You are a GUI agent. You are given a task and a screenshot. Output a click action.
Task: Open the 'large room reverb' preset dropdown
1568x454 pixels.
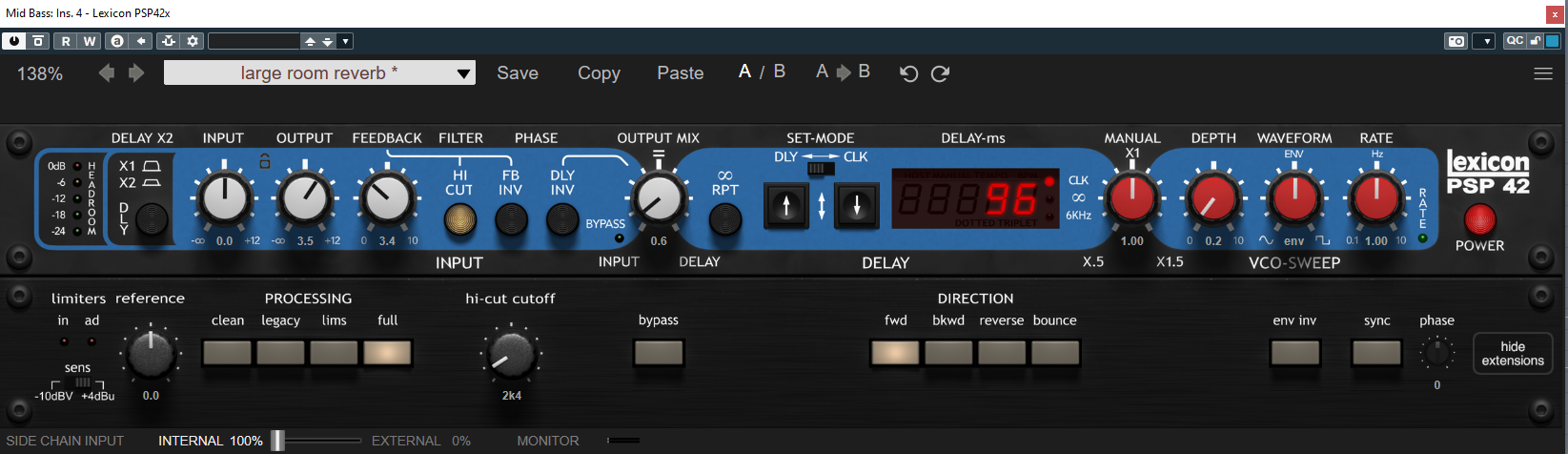[x=319, y=73]
